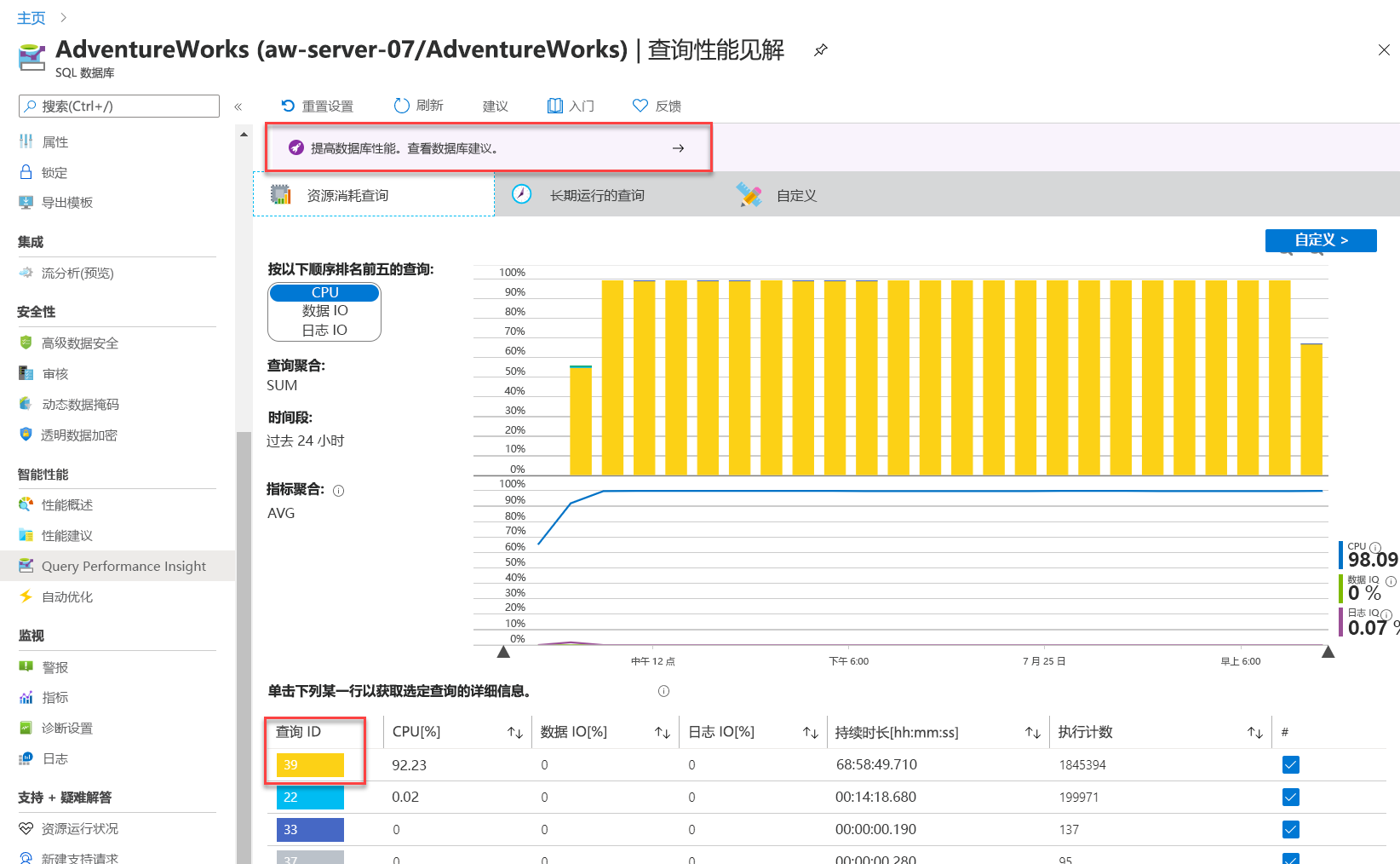Open 高级数据安全 shield icon

click(26, 343)
